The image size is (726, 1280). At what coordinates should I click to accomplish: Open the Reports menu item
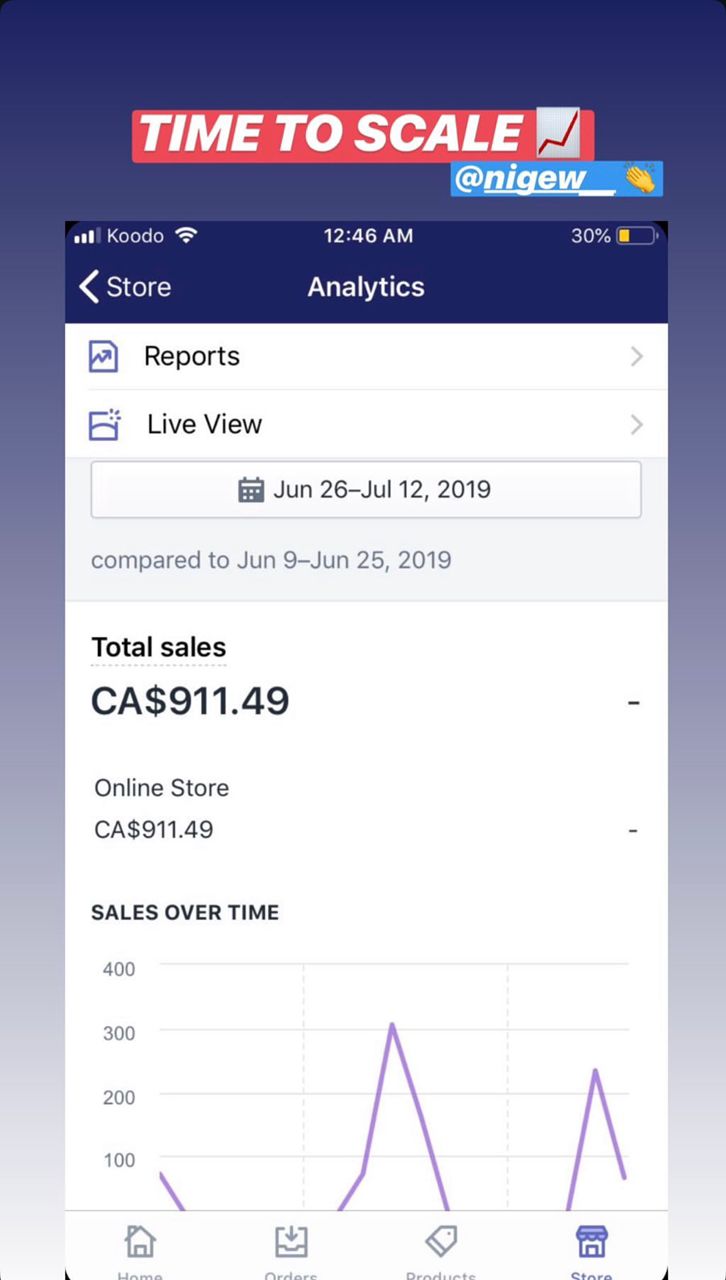(x=192, y=357)
